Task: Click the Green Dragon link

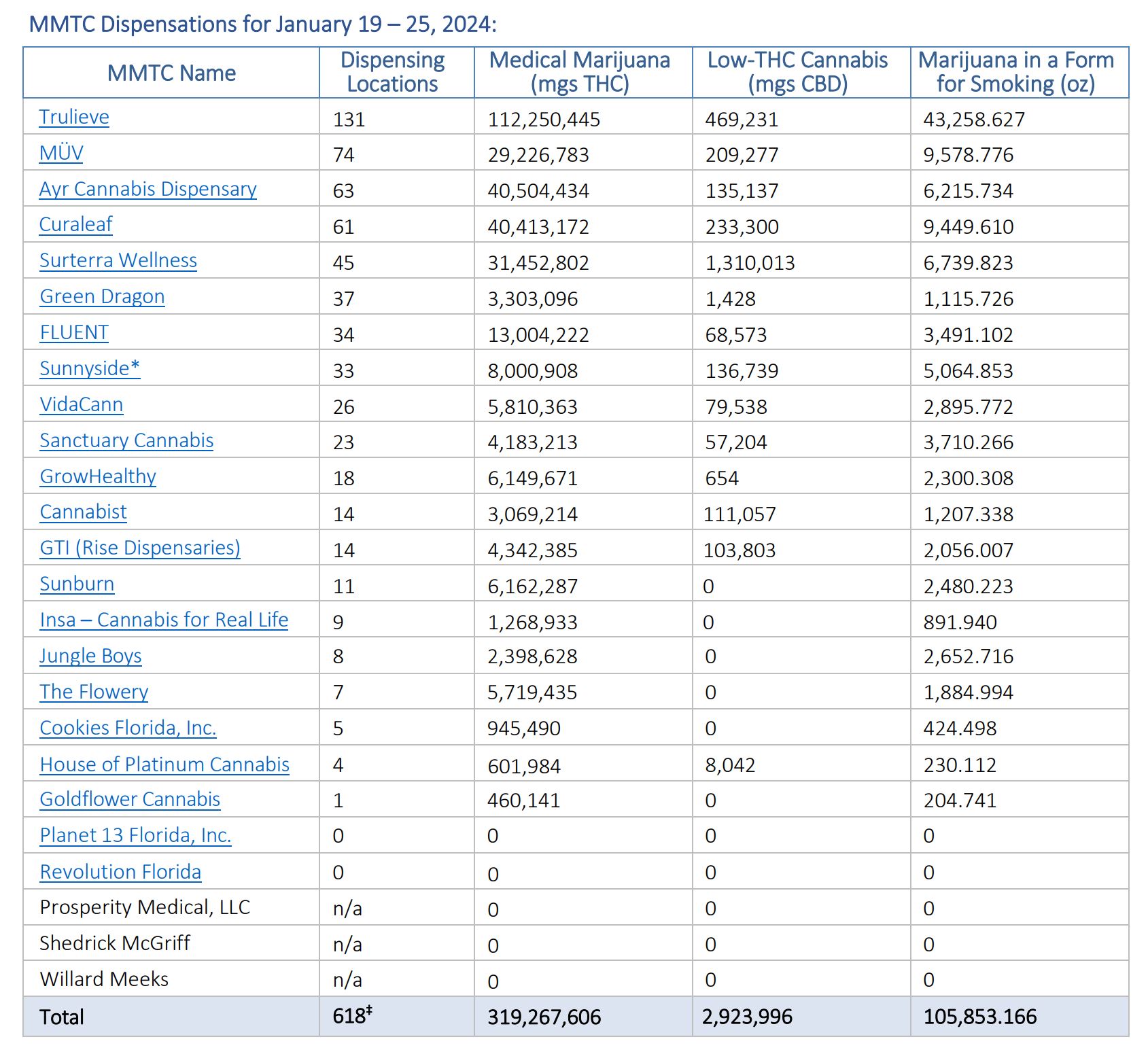Action: click(102, 296)
